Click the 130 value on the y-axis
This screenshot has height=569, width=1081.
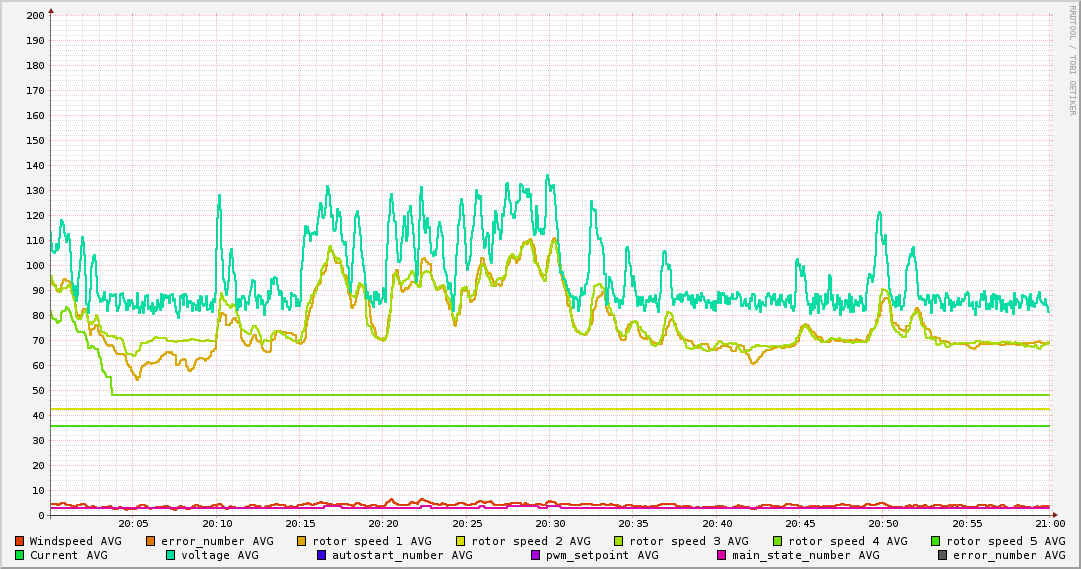[35, 190]
